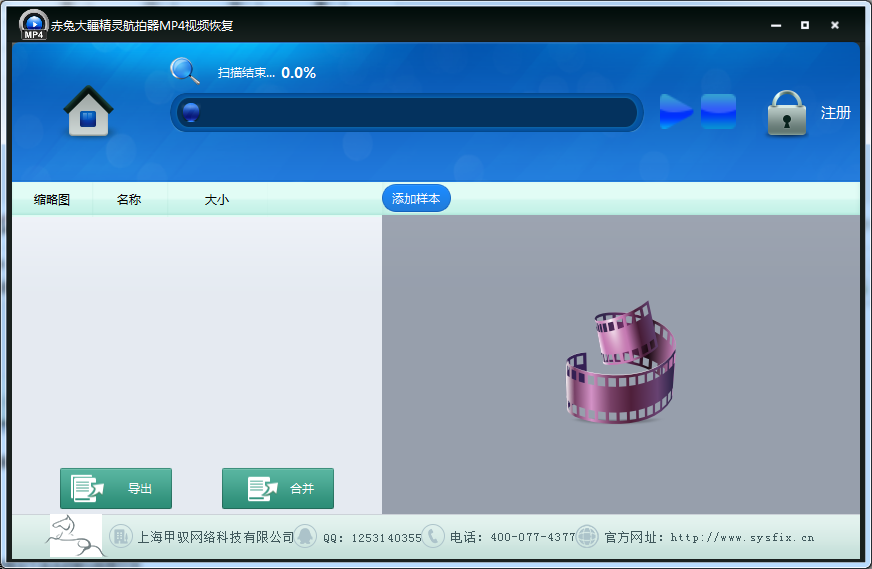Click the building icon beside company name
The width and height of the screenshot is (872, 569).
[x=120, y=536]
